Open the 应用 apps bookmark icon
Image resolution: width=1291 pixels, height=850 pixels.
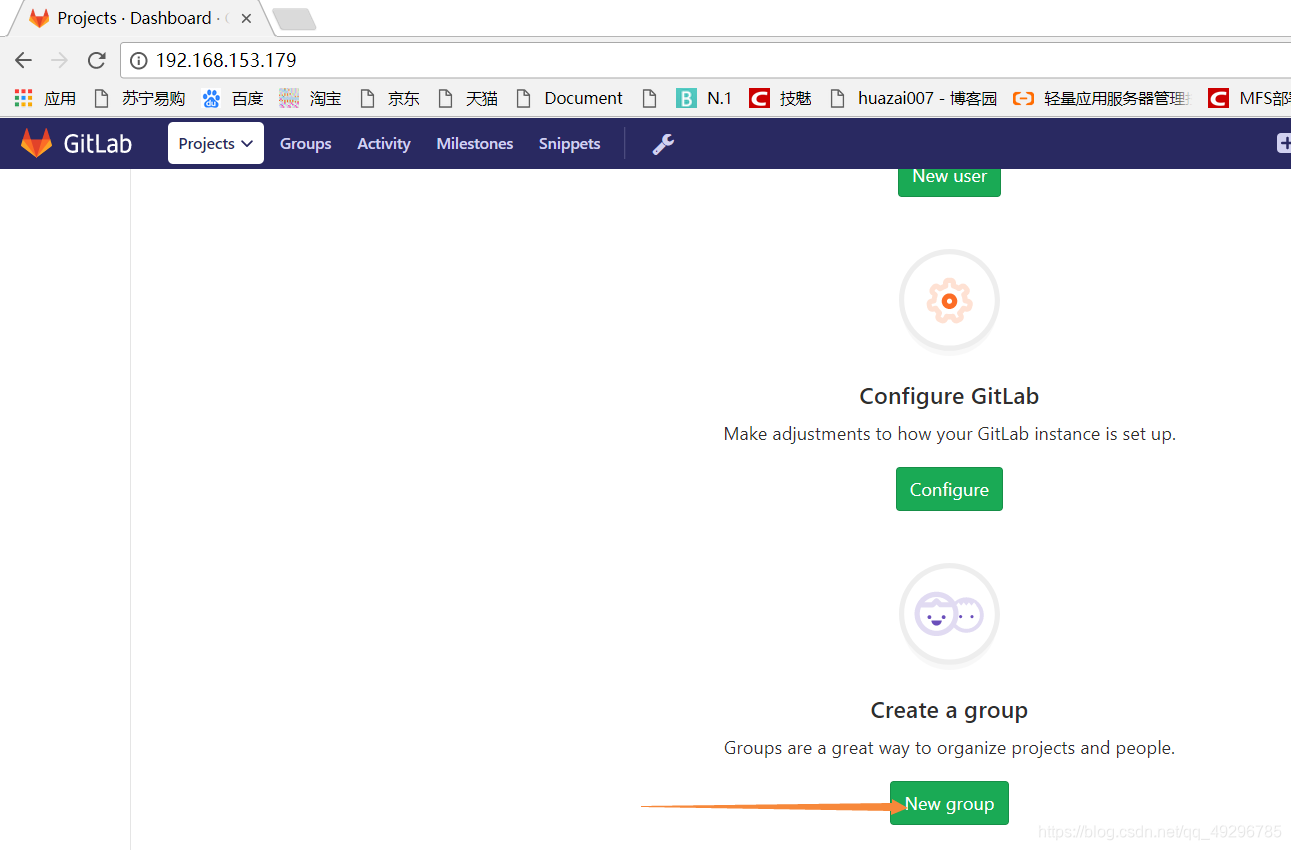23,98
